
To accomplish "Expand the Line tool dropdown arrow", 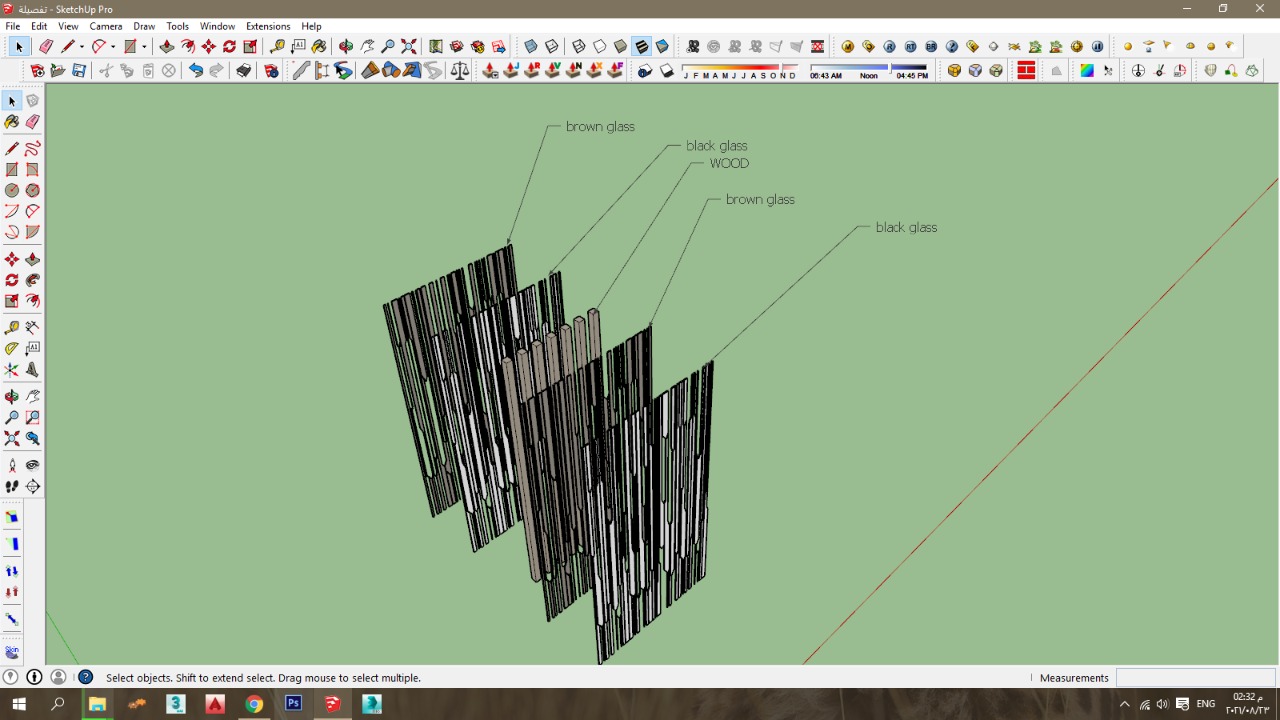I will pyautogui.click(x=82, y=47).
